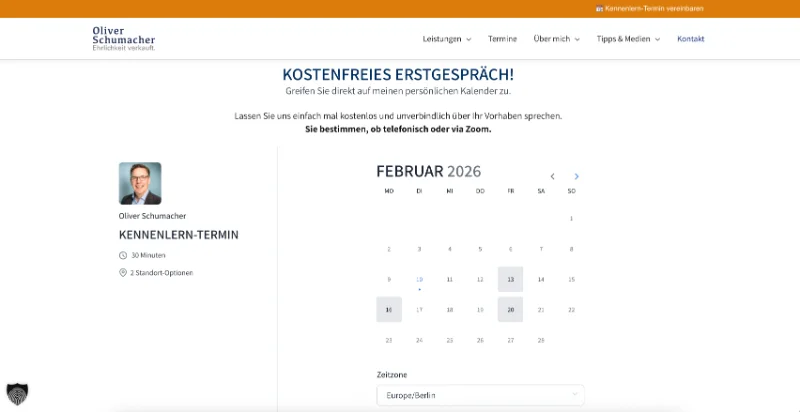Click today's date, February 10
Viewport: 800px width, 412px height.
coord(419,279)
